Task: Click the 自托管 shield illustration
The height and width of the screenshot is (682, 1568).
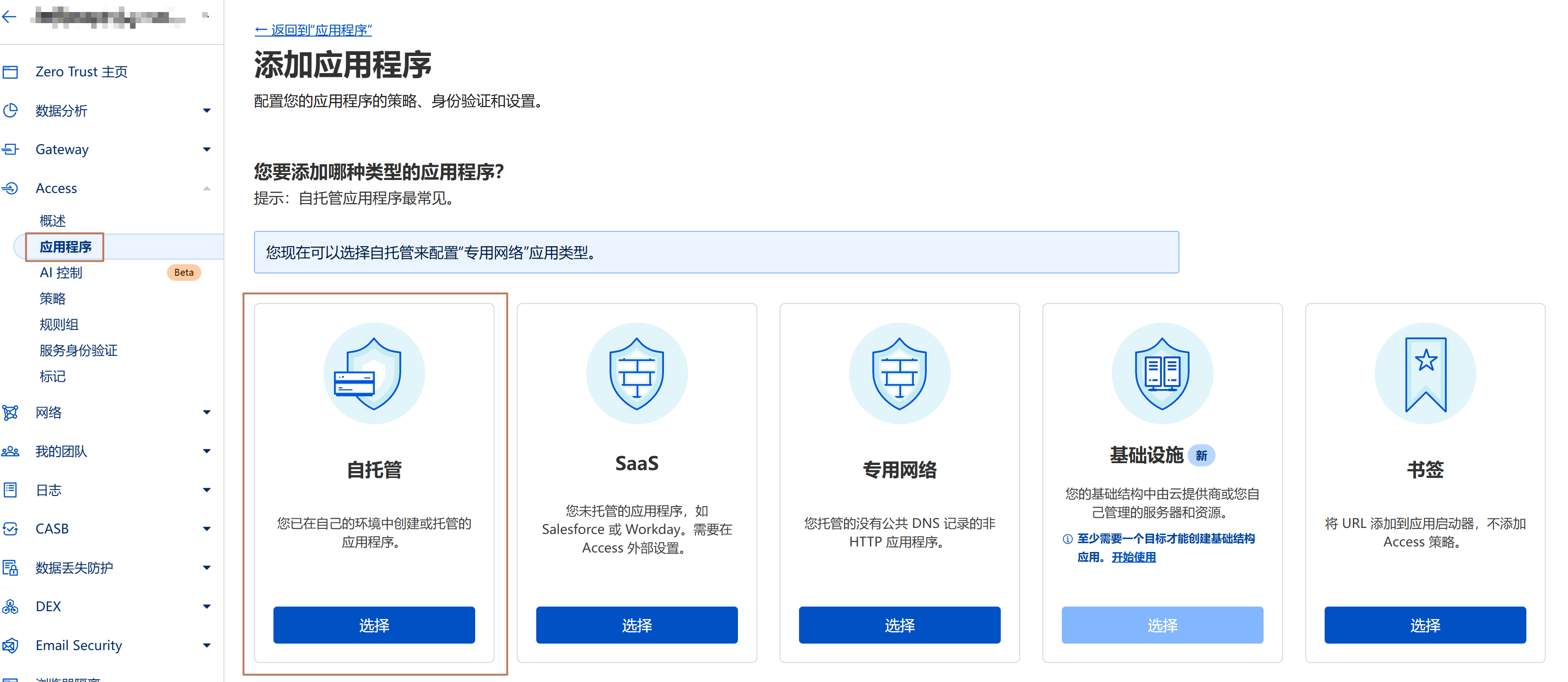Action: [374, 373]
